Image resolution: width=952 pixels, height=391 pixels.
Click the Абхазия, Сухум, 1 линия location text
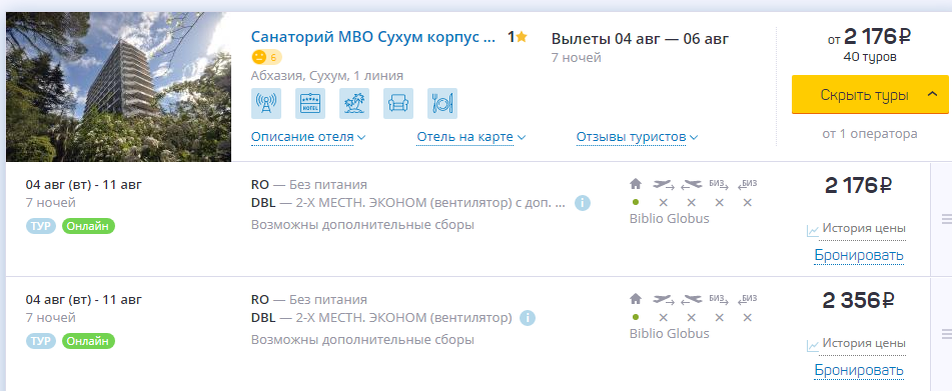pyautogui.click(x=327, y=76)
